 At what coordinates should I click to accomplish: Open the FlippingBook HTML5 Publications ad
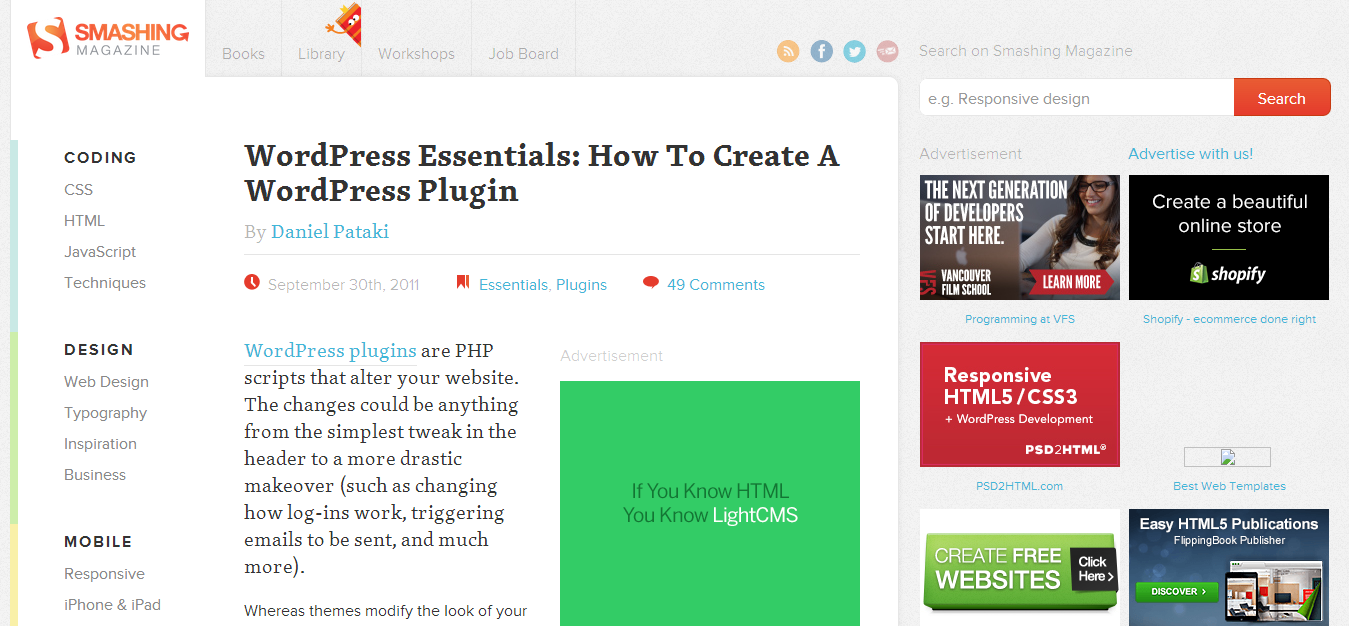1229,567
